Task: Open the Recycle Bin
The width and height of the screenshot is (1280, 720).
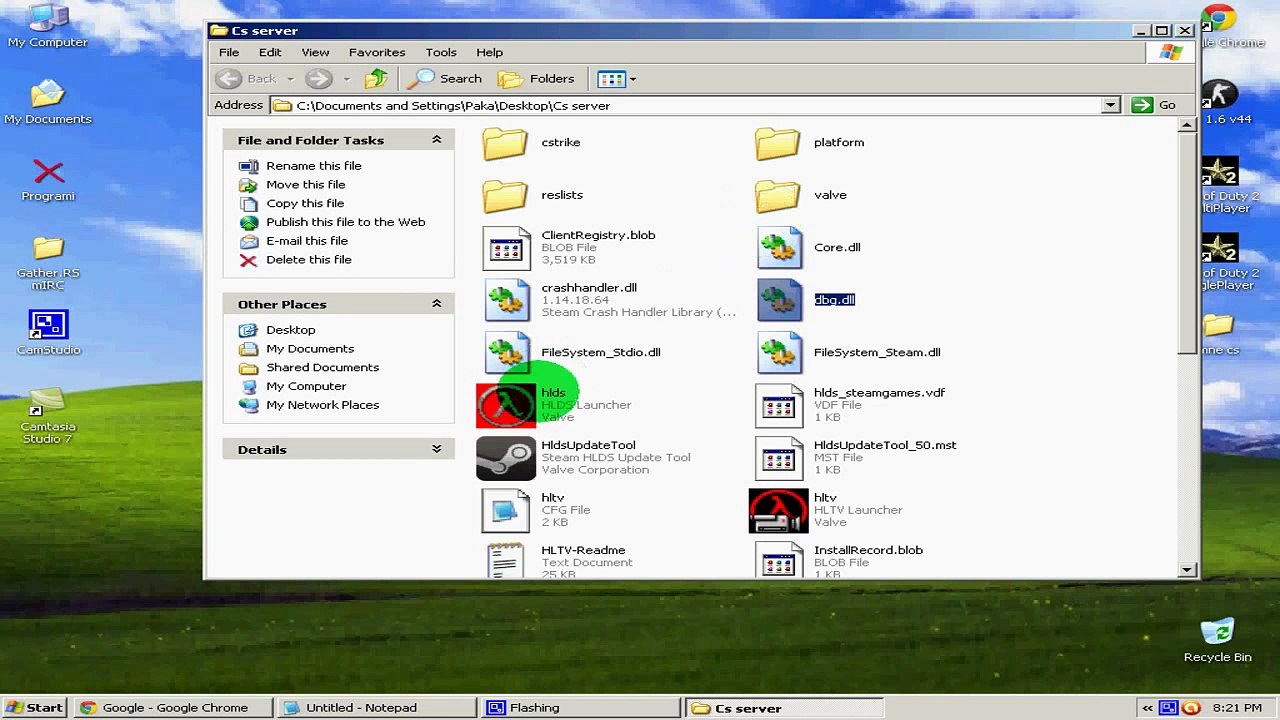Action: 1217,641
